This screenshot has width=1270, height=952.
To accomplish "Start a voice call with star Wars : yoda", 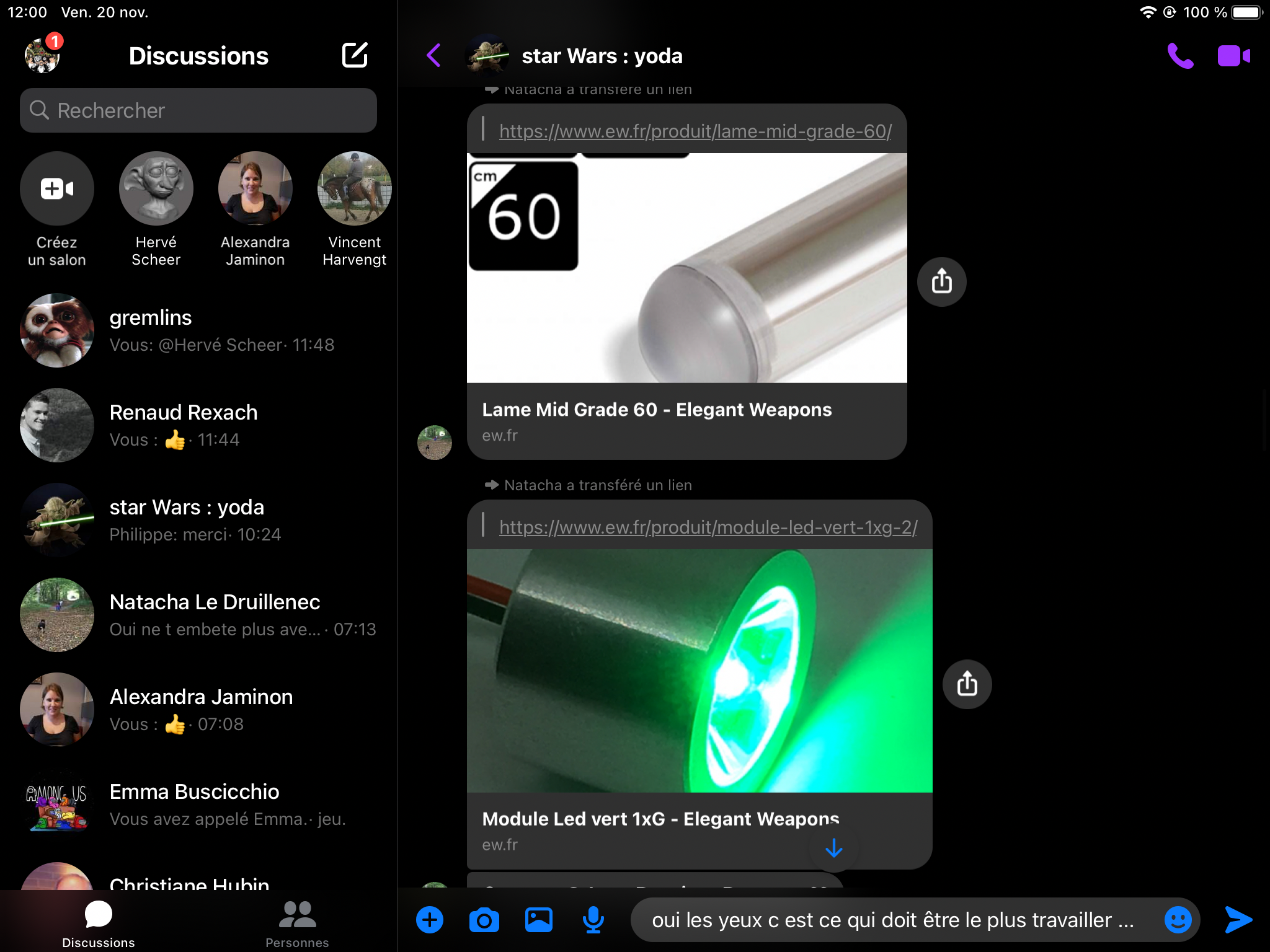I will tap(1179, 56).
